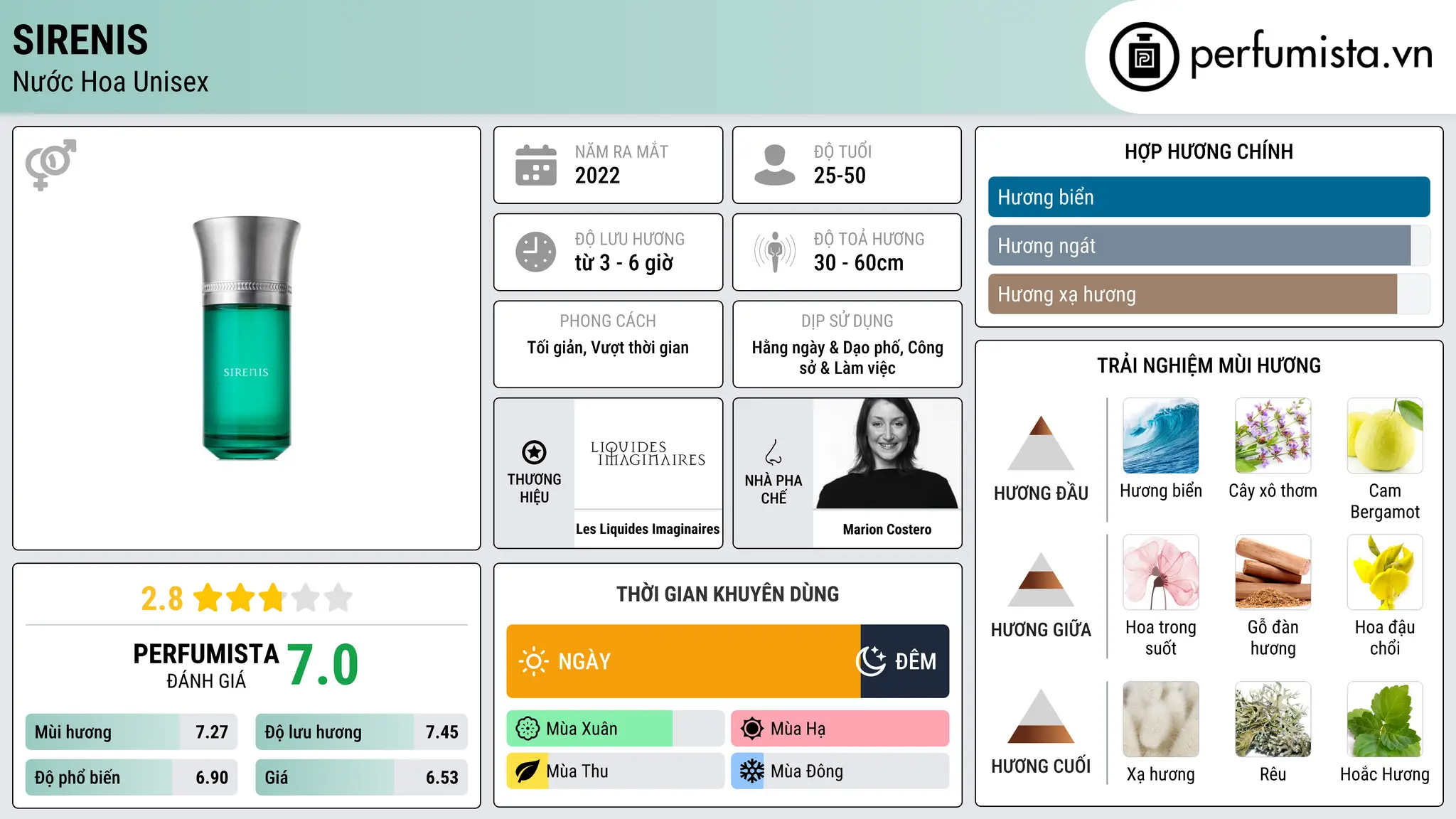Click the sillage icon beside Độ toả hương
Viewport: 1456px width, 819px height.
(x=774, y=252)
